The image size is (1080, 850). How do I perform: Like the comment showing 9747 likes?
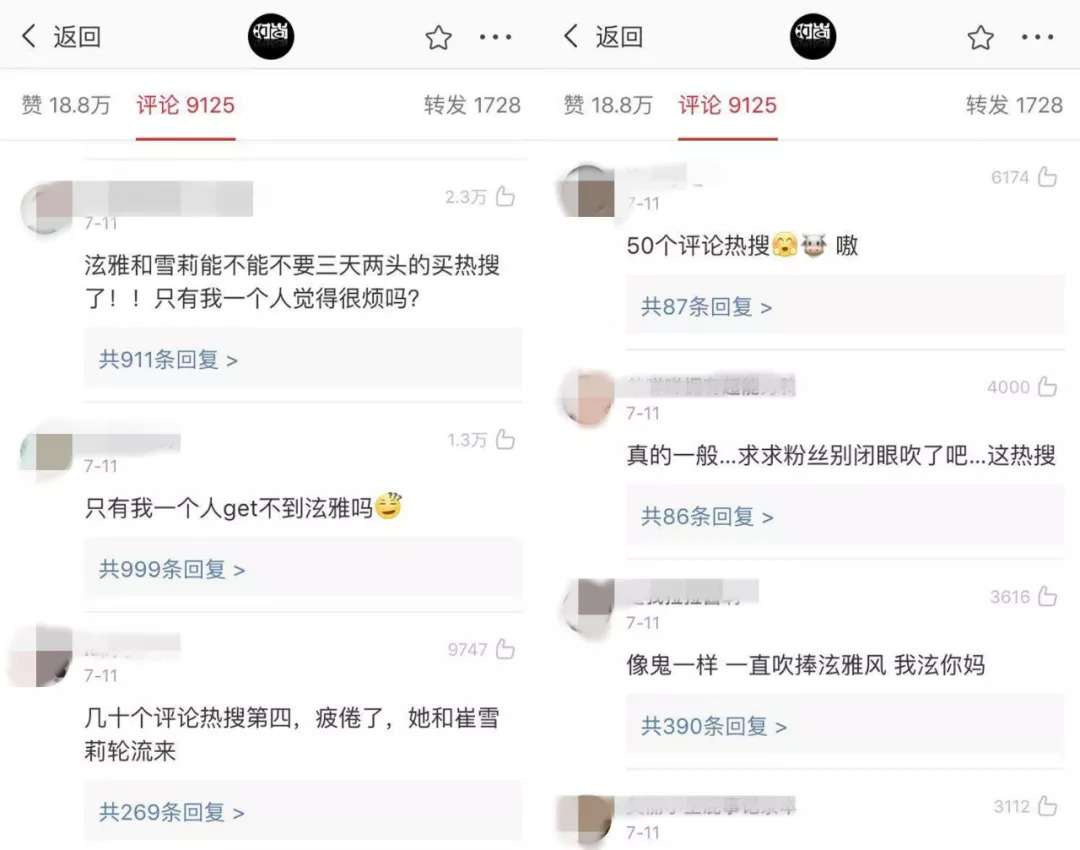505,649
